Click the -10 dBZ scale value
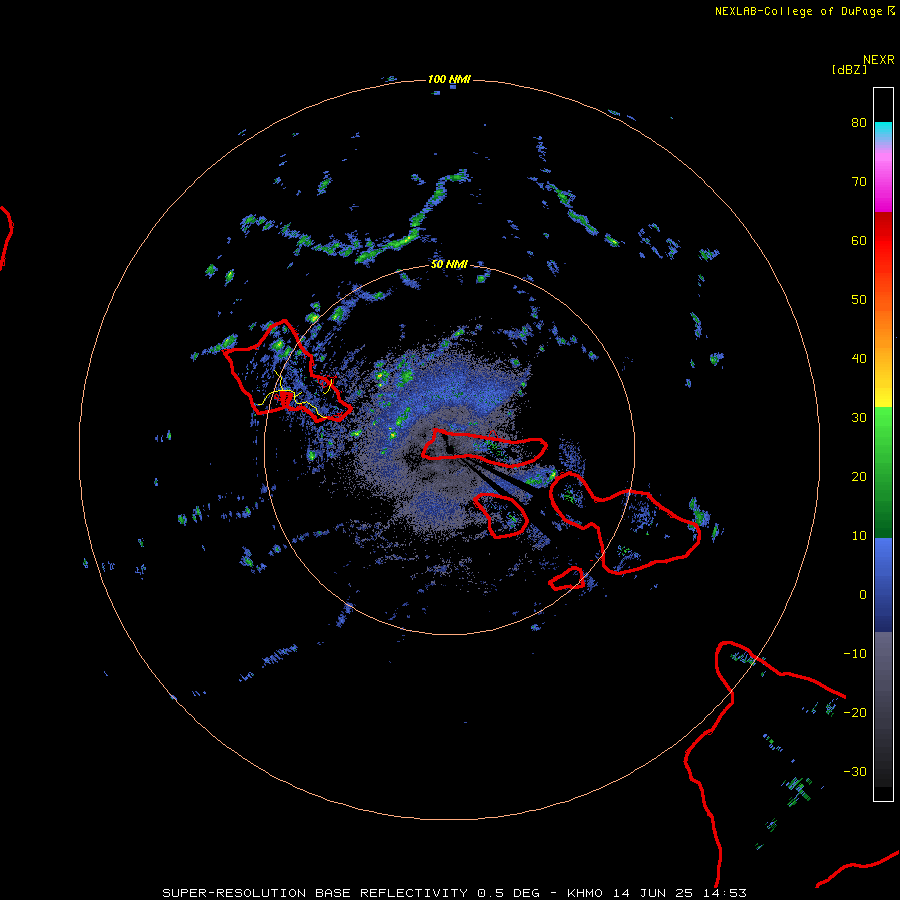900x900 pixels. point(855,654)
